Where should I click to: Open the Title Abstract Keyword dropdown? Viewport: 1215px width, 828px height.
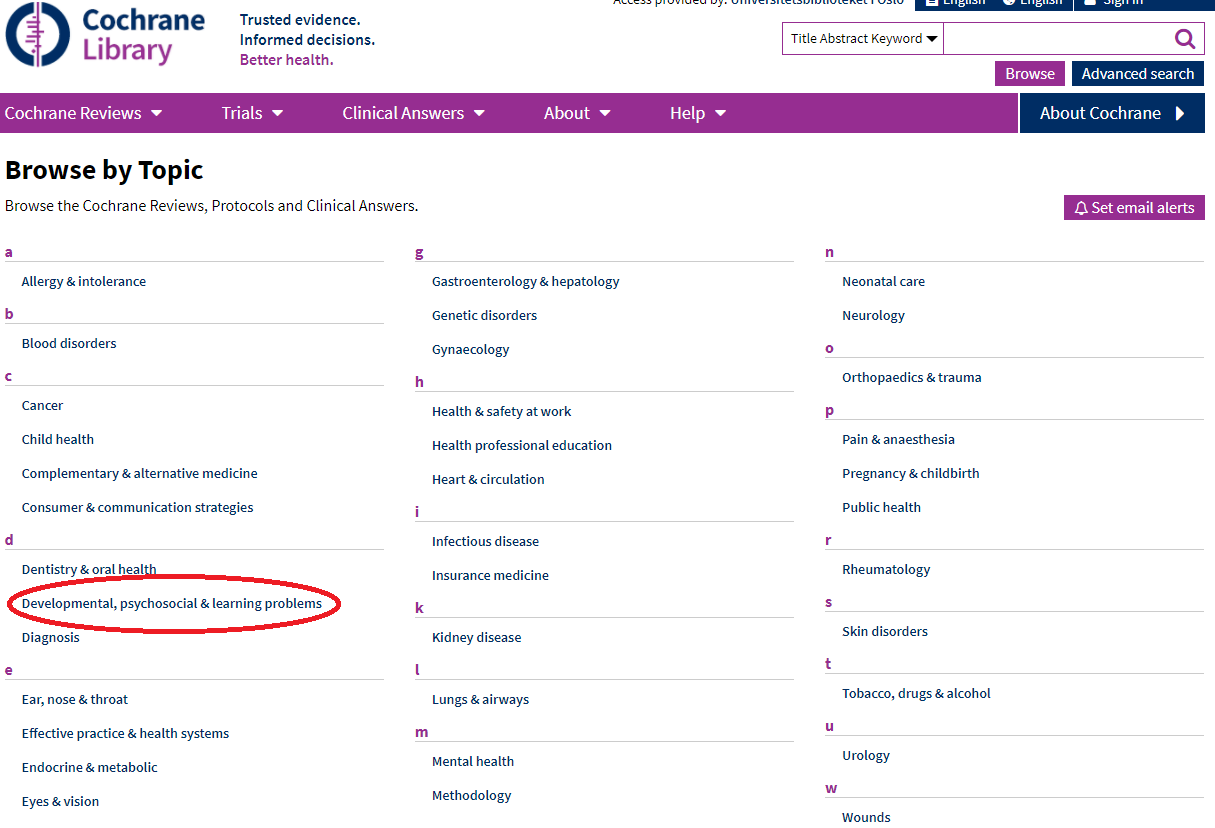point(863,39)
